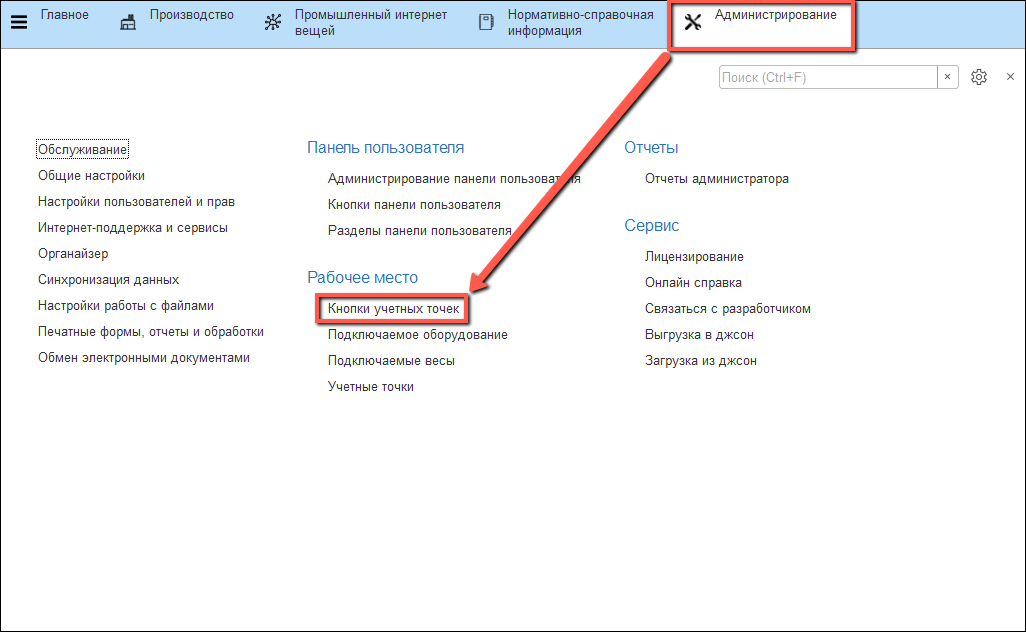Open Настройки работы с файлами
The image size is (1026, 632).
126,306
